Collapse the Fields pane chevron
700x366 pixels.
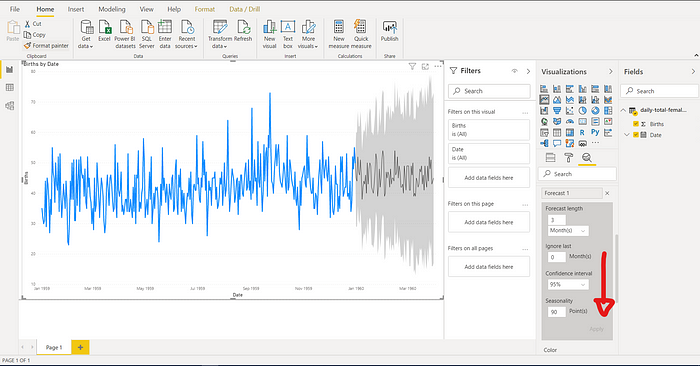(x=693, y=71)
